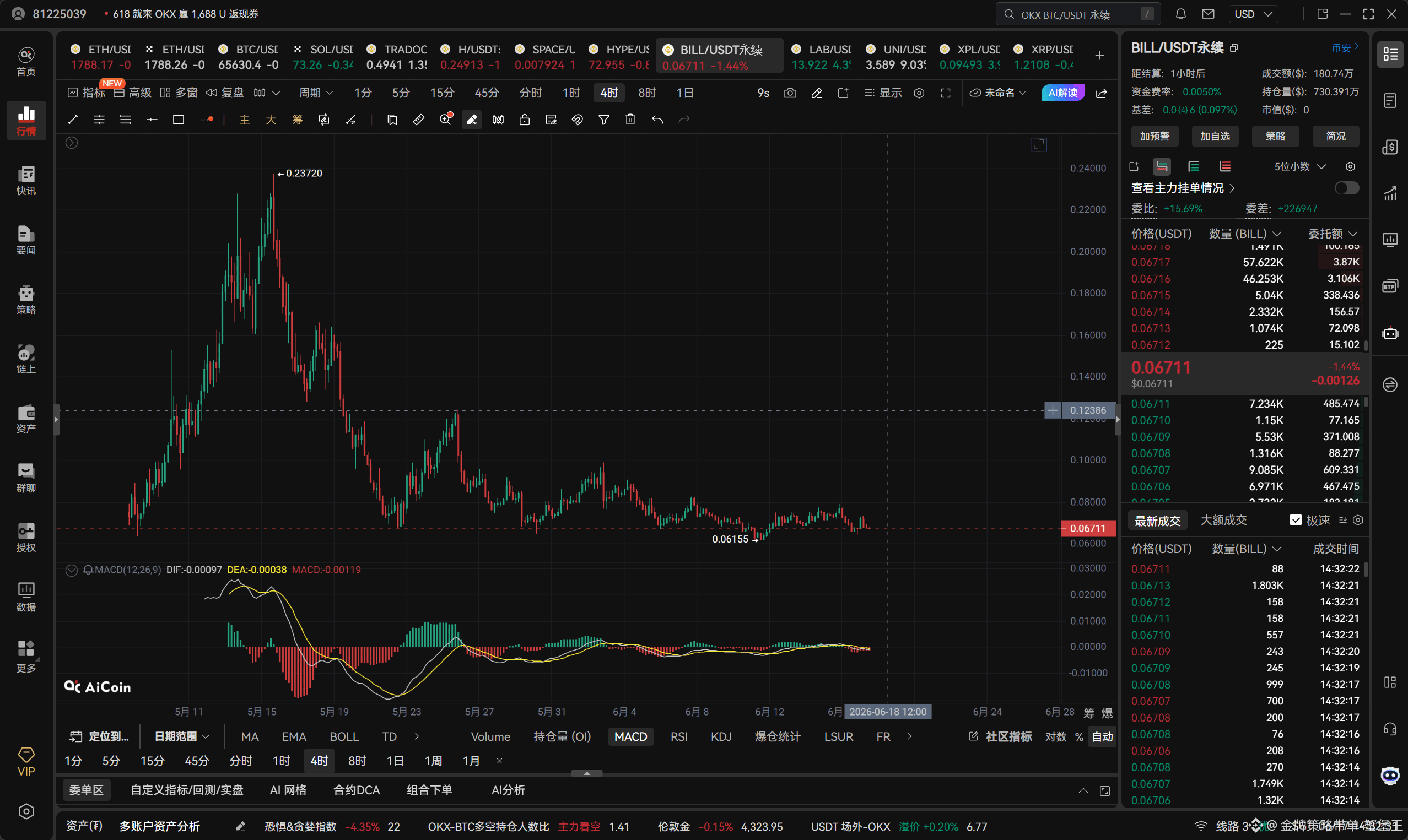Toggle the 主力挂单 switch
Viewport: 1408px width, 840px height.
click(1346, 188)
